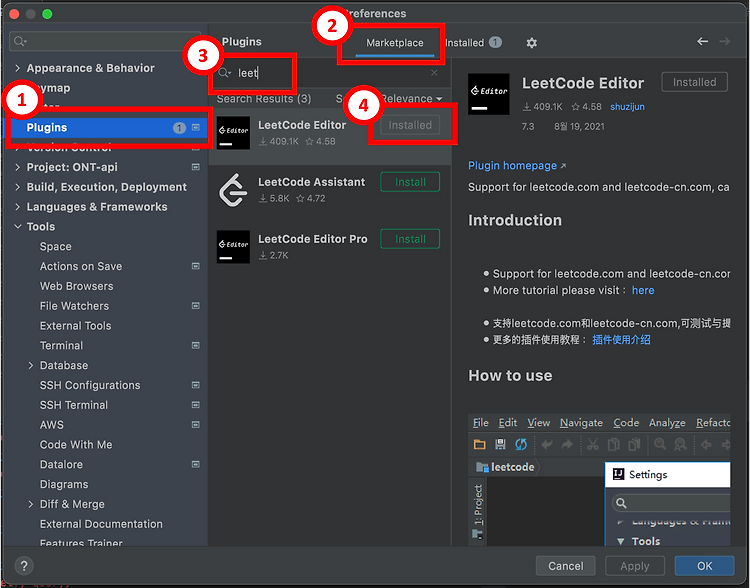Image resolution: width=750 pixels, height=588 pixels.
Task: Click the project-level icon beside Terminal
Action: pos(196,345)
